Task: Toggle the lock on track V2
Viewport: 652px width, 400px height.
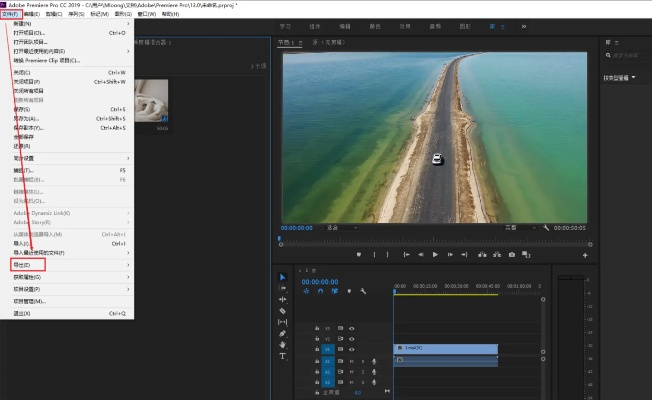Action: click(317, 338)
